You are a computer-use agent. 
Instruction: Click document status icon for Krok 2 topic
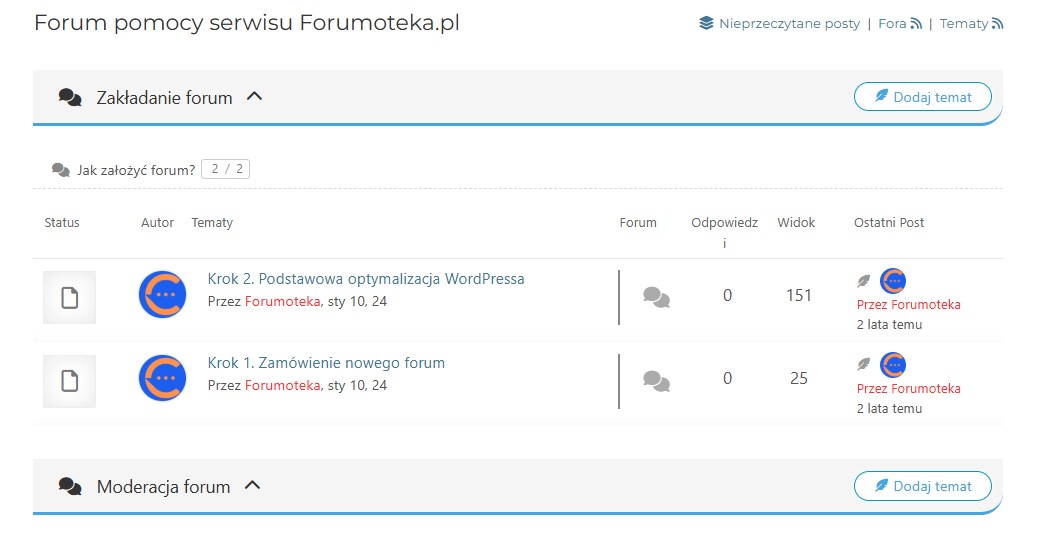click(69, 297)
